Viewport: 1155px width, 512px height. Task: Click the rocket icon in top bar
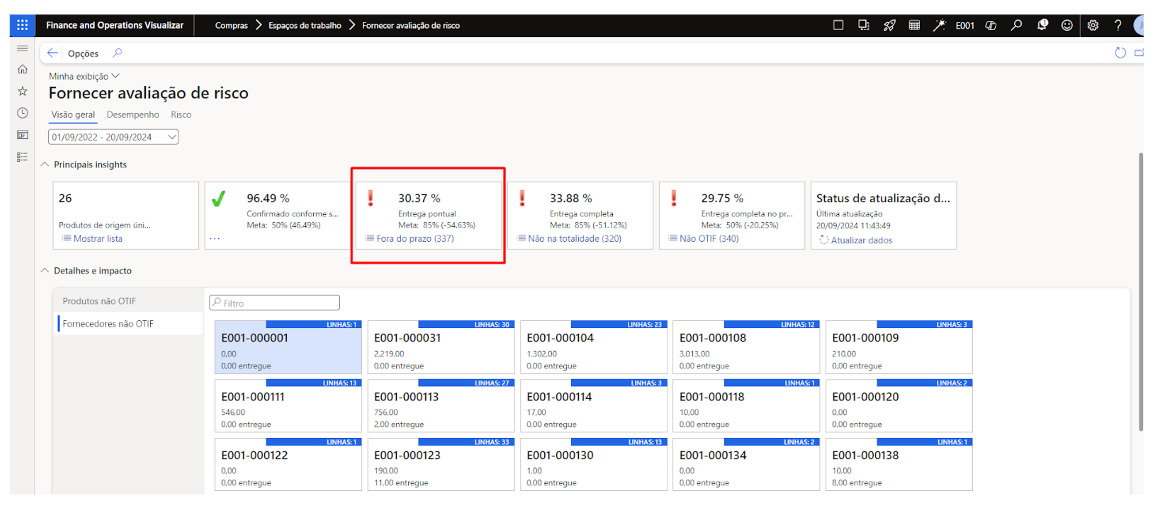coord(889,25)
